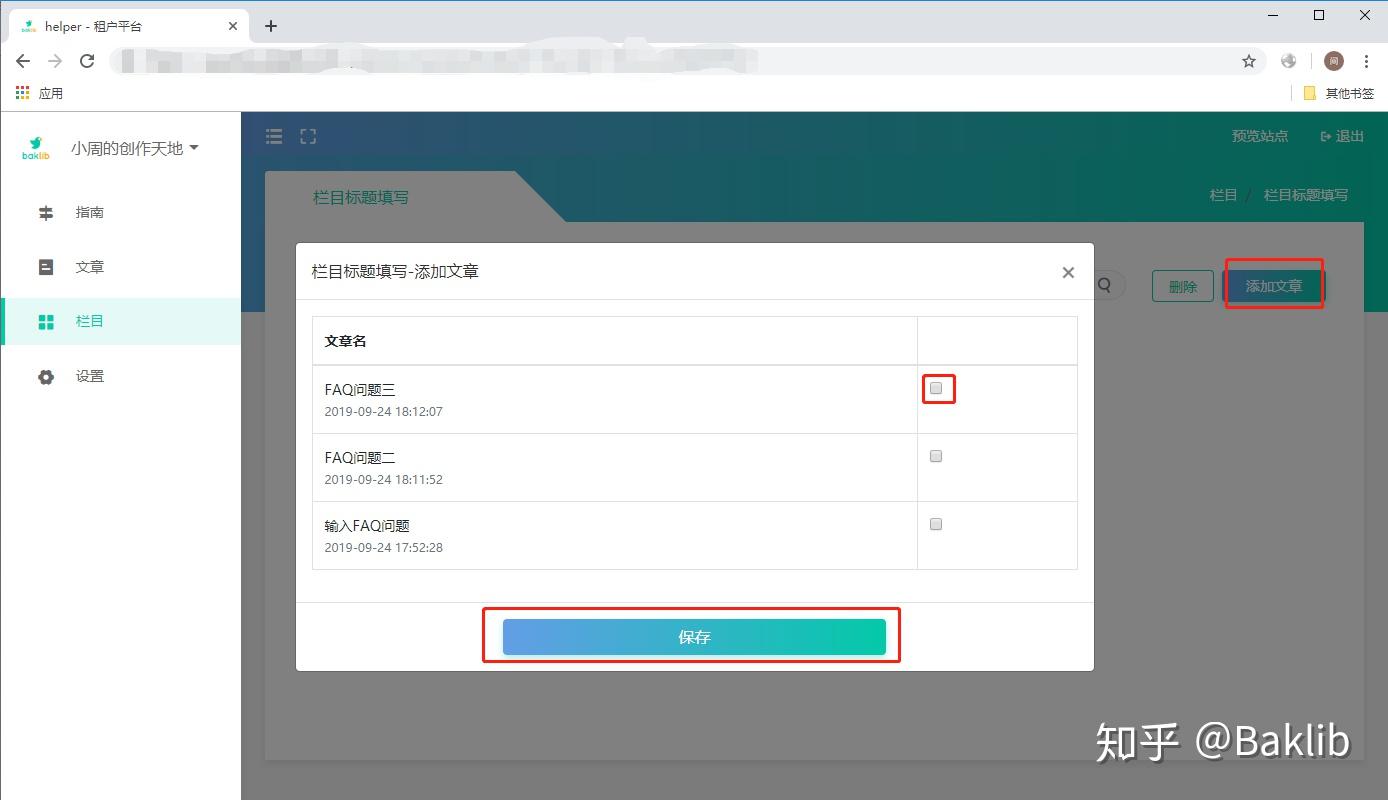Select the FAQ问题二 checkbox
Screen dimensions: 1388x800
pyautogui.click(x=936, y=455)
